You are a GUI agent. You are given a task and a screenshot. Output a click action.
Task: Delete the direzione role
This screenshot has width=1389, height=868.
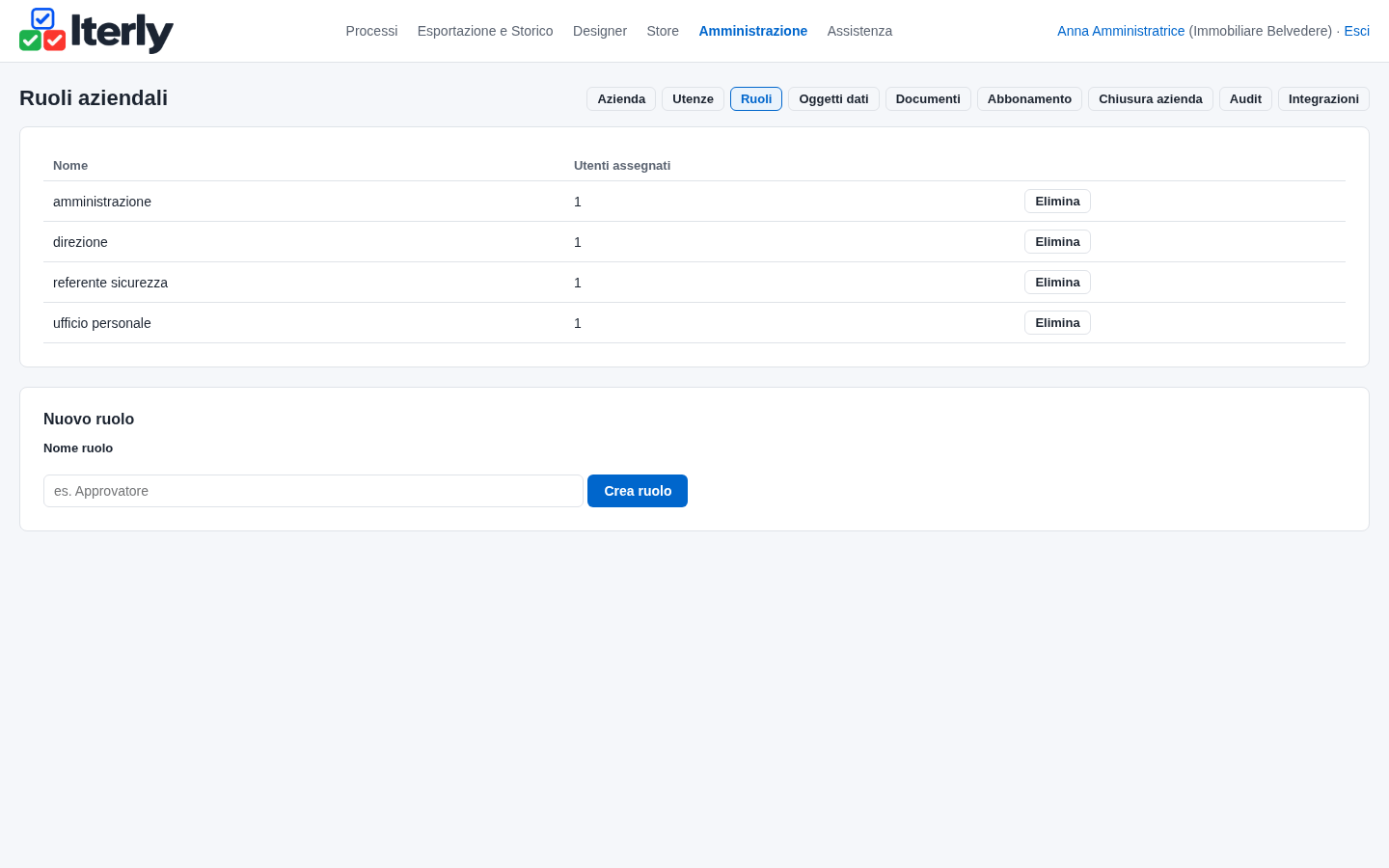click(1057, 241)
